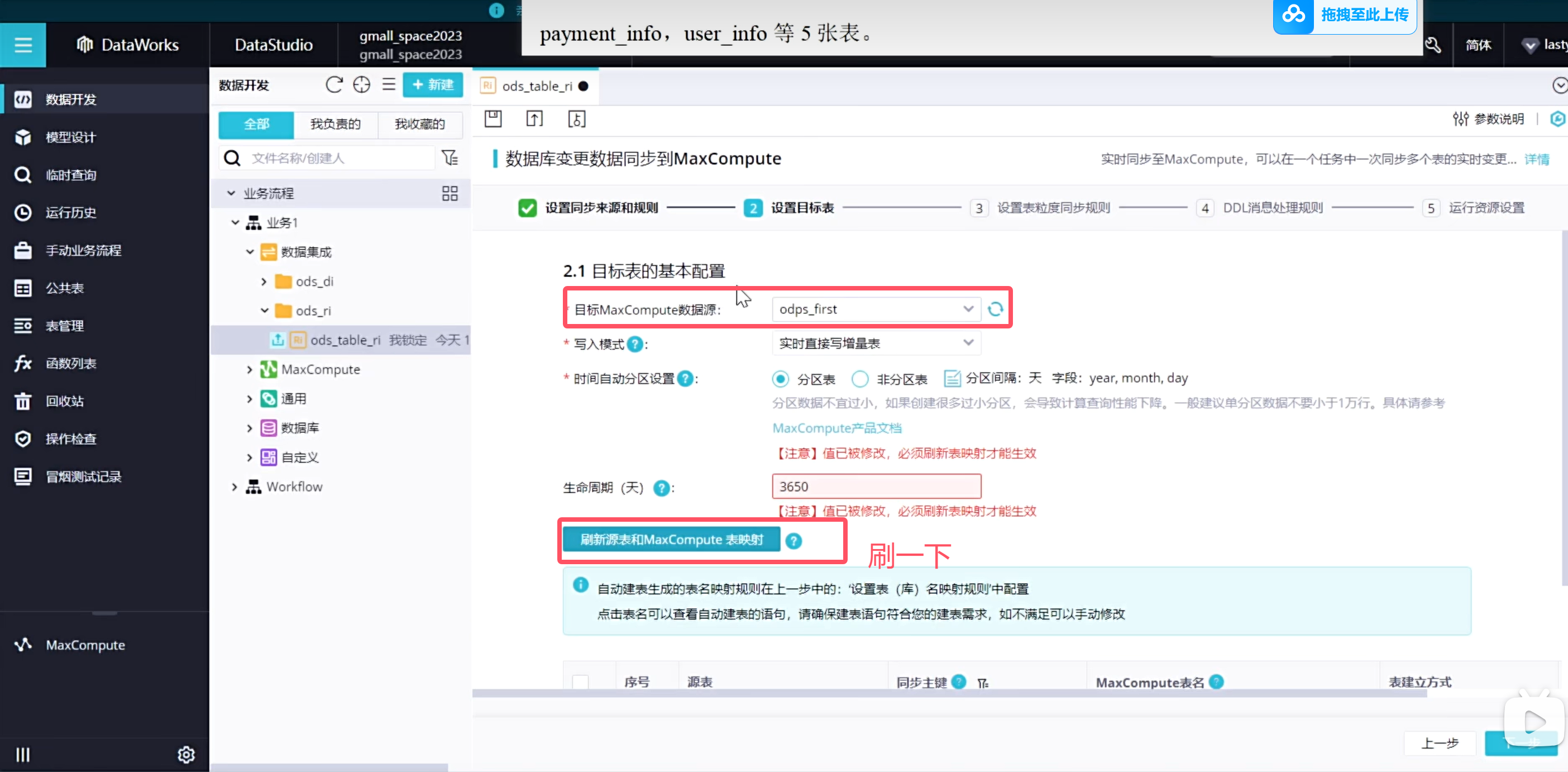1568x772 pixels.
Task: Click the locate (crosshair) icon in panel header
Action: [361, 84]
